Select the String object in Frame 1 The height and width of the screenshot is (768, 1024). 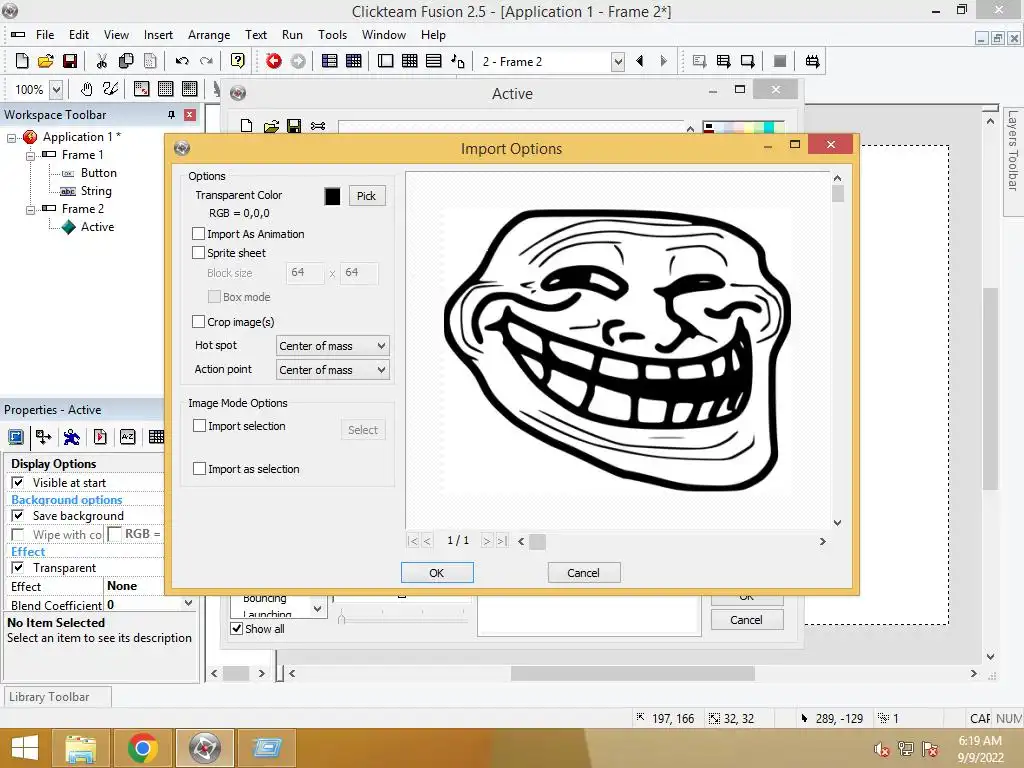(x=86, y=191)
